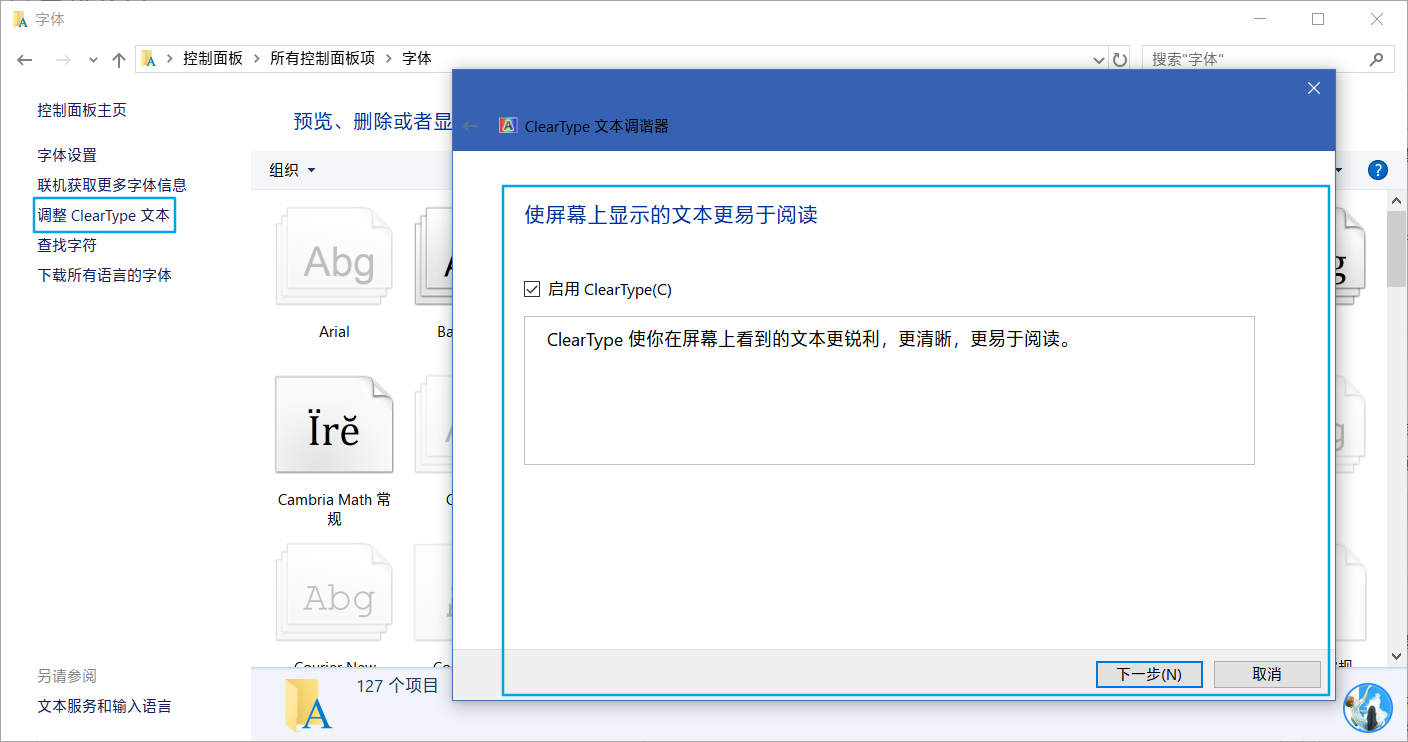The height and width of the screenshot is (742, 1408).
Task: Click the scrollbar up arrow
Action: pyautogui.click(x=1397, y=201)
